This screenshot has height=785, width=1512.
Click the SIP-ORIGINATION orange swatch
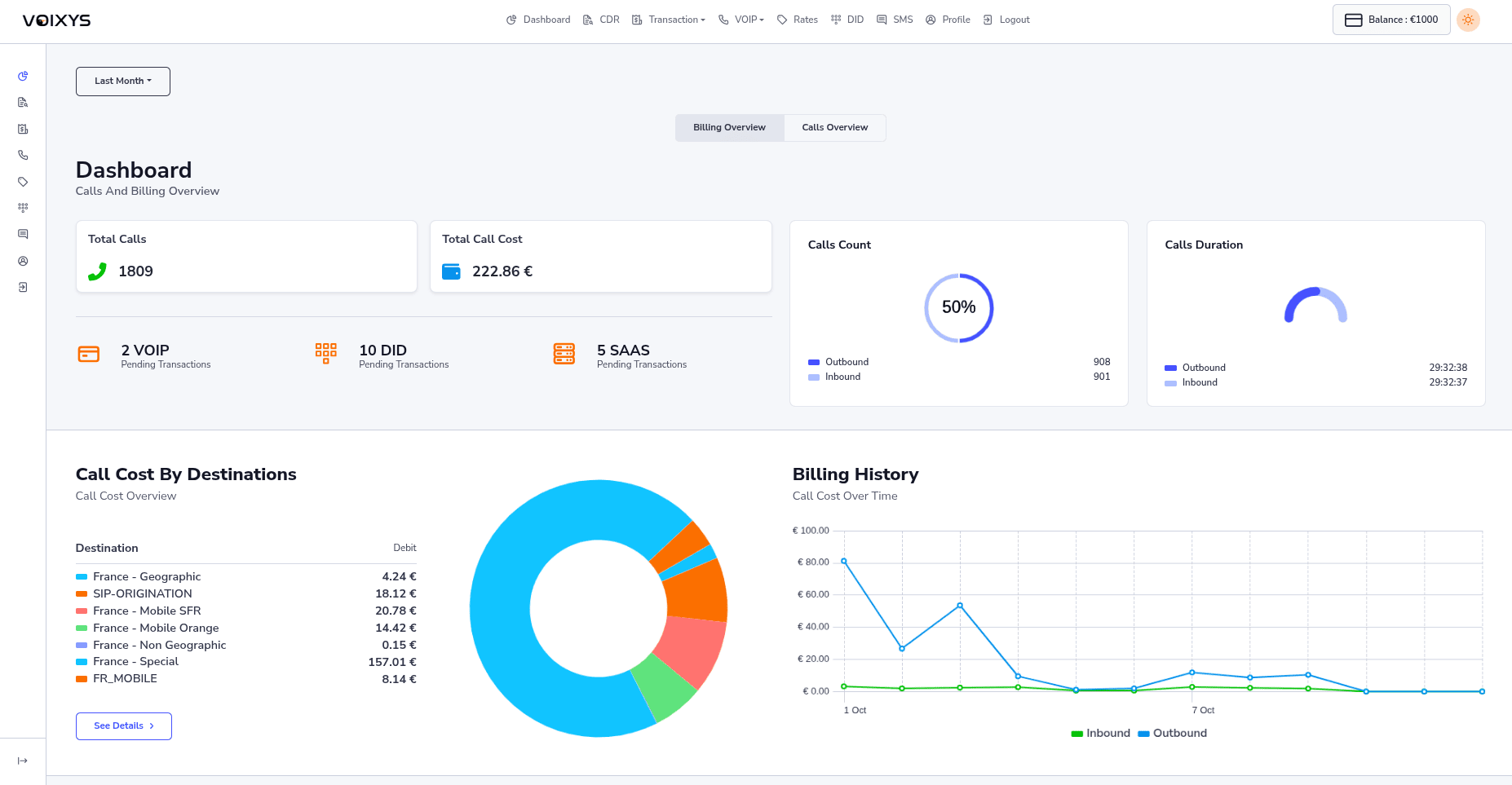pos(82,594)
